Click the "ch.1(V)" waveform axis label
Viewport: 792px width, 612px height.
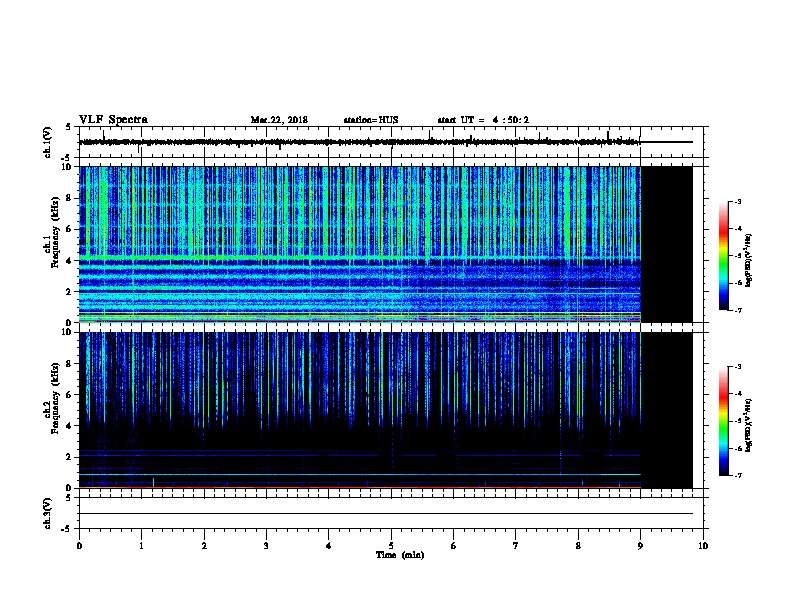(48, 142)
